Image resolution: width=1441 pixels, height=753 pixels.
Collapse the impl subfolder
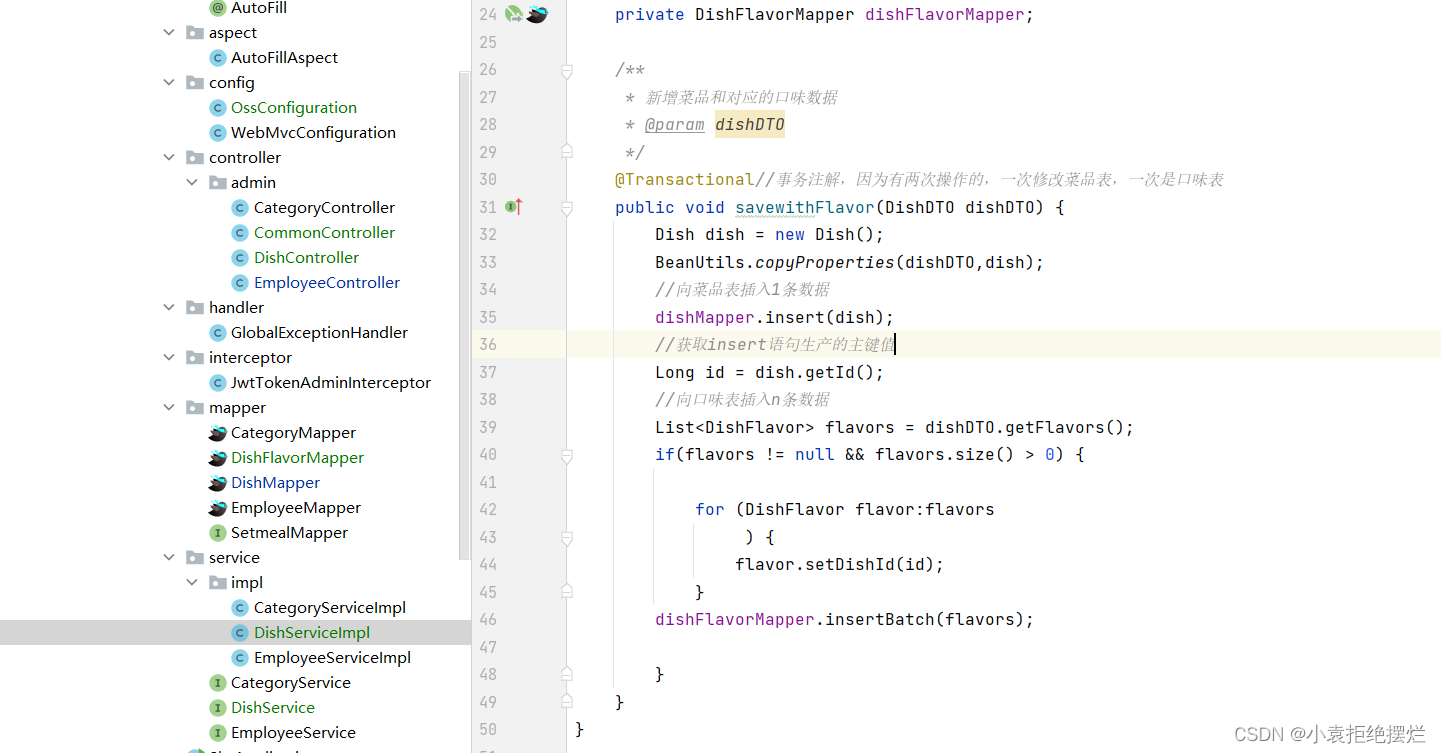coord(192,582)
